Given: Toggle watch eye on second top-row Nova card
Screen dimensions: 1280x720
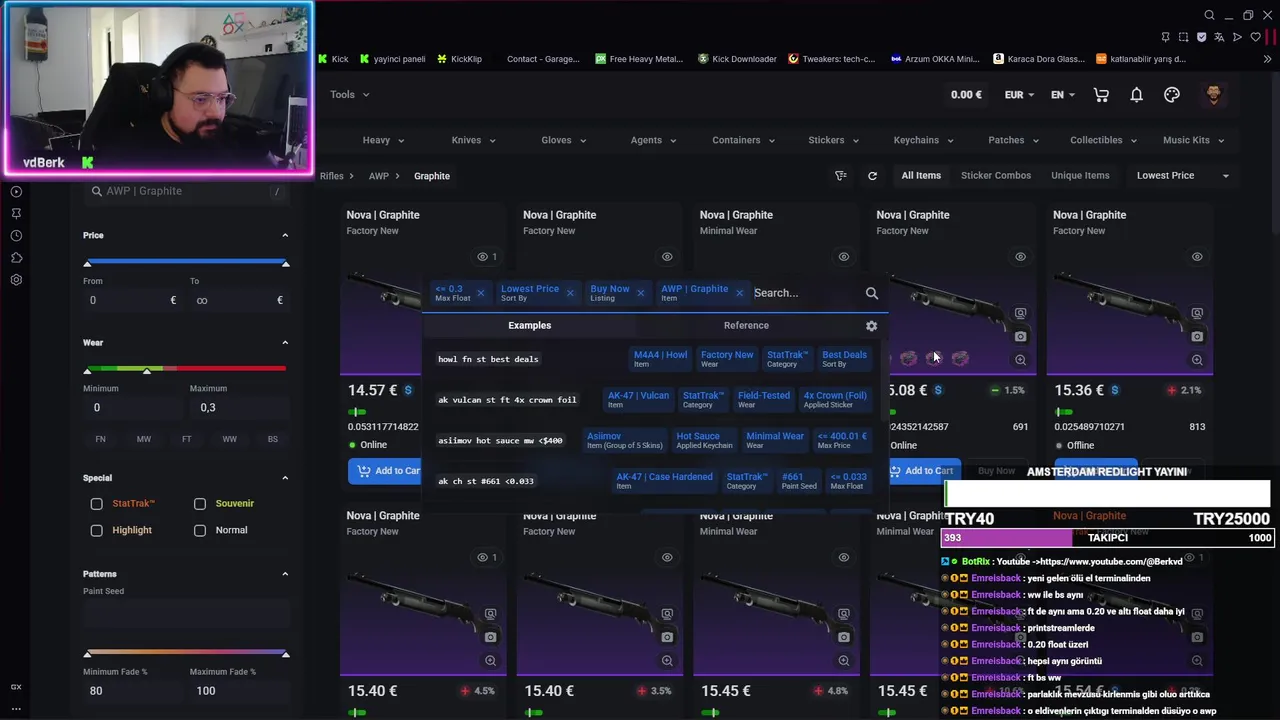Looking at the screenshot, I should [x=667, y=257].
